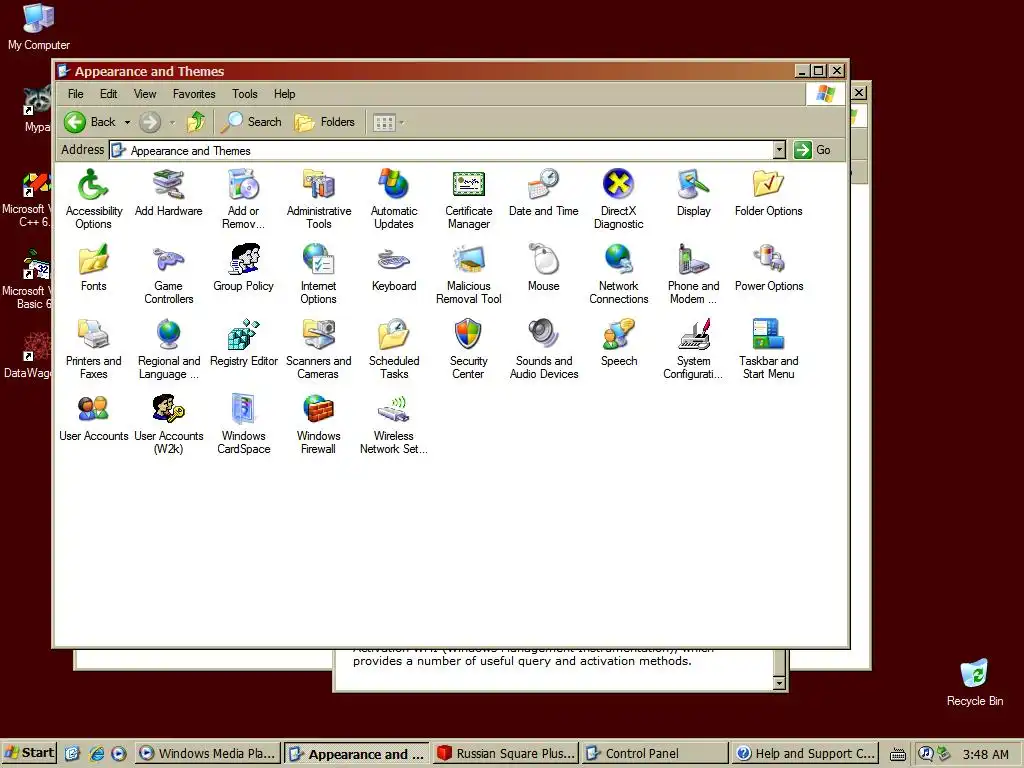Viewport: 1024px width, 768px height.
Task: Select the Windows CardSpace icon
Action: pos(244,424)
